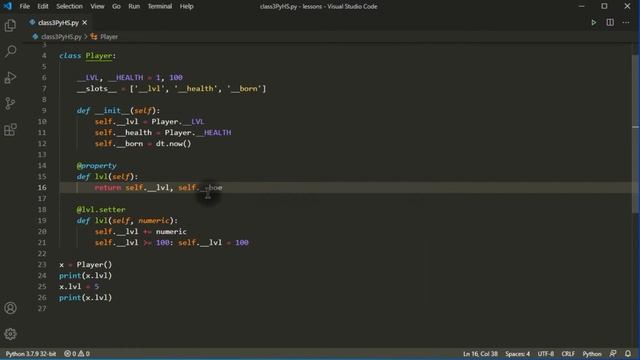Viewport: 640px width, 360px height.
Task: Run Python file with play icon
Action: click(x=593, y=22)
